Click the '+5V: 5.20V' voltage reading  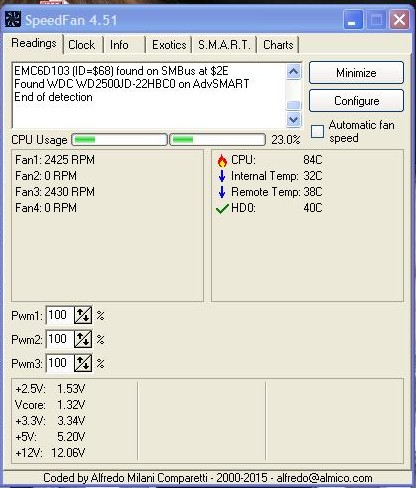[x=50, y=437]
